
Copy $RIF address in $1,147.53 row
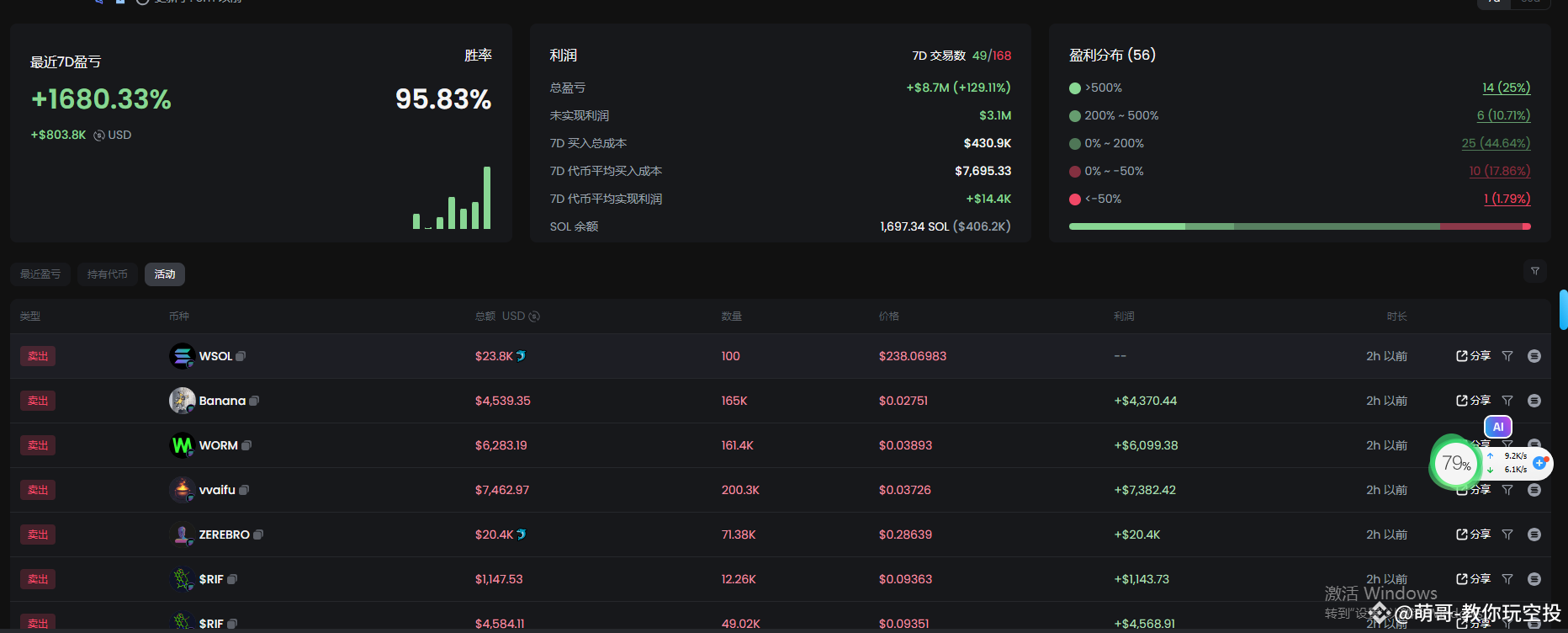pyautogui.click(x=232, y=579)
